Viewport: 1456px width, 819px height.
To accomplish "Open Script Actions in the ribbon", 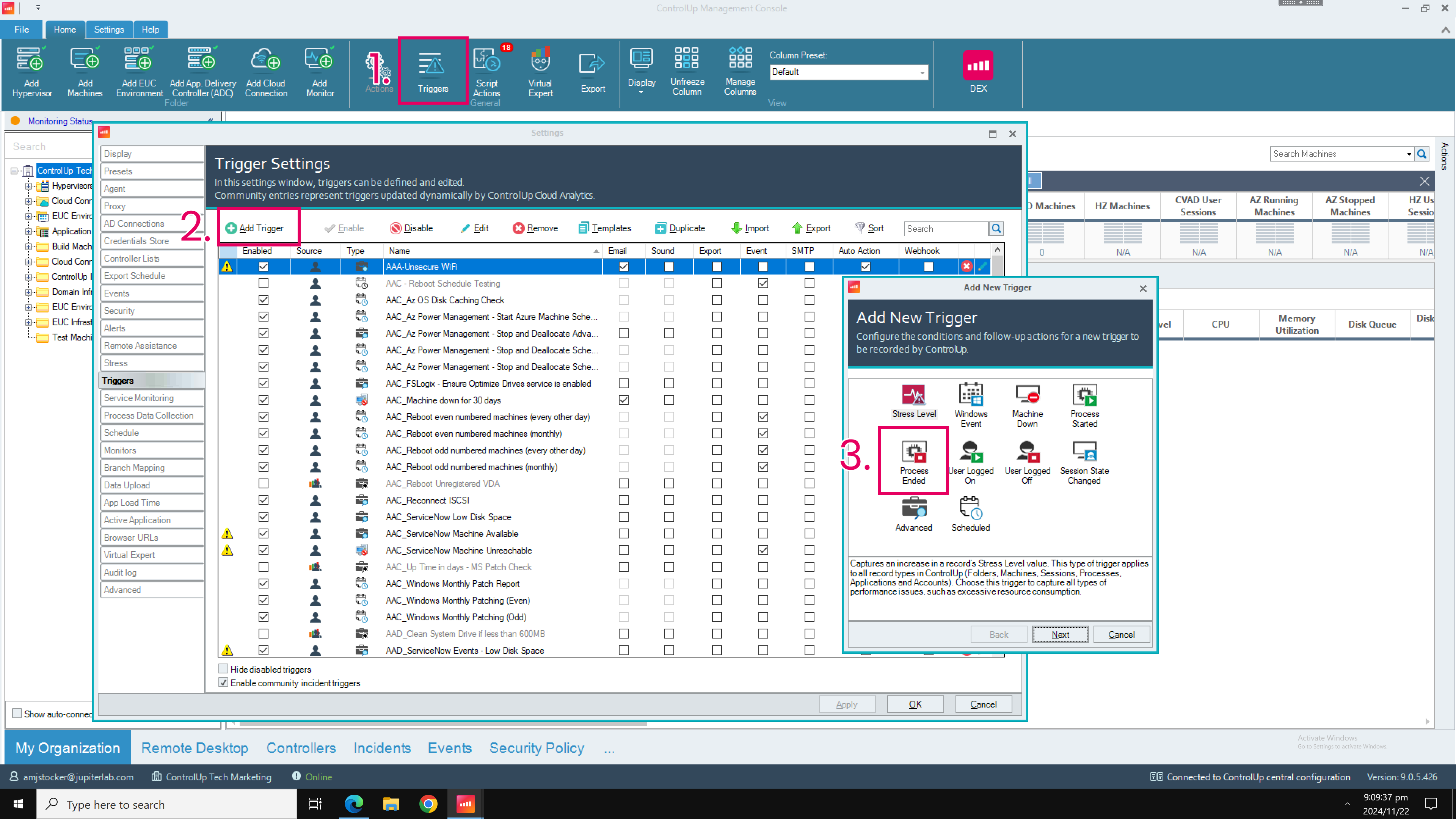I will [x=486, y=72].
